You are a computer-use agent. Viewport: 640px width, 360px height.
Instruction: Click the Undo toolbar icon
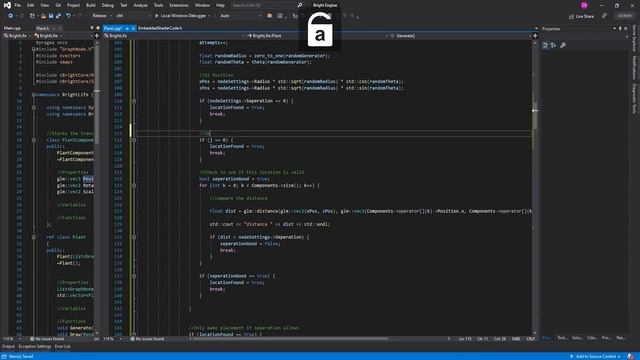coord(68,16)
